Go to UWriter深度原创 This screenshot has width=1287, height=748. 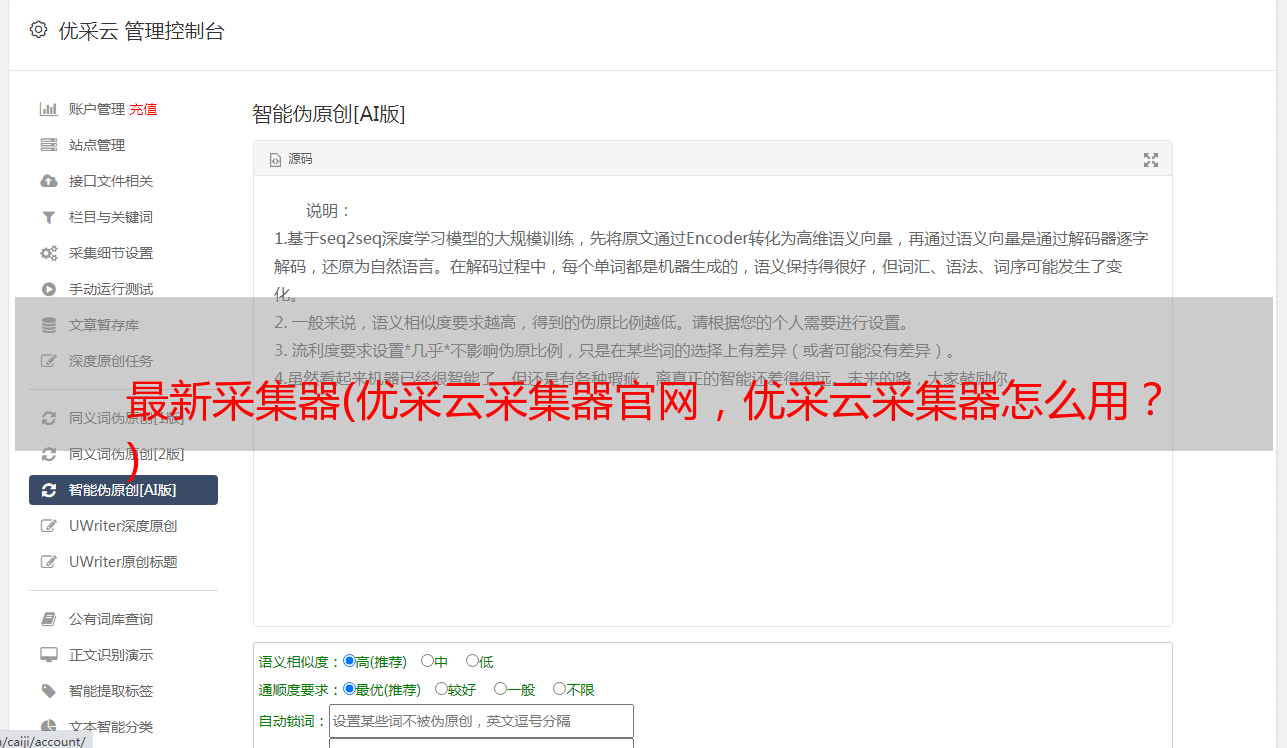pos(123,526)
